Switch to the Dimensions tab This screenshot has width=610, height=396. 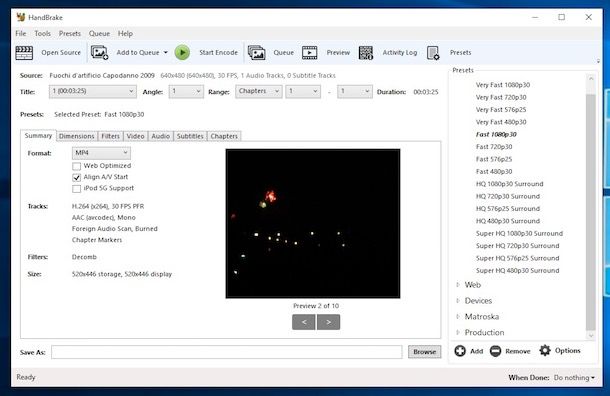tap(77, 136)
